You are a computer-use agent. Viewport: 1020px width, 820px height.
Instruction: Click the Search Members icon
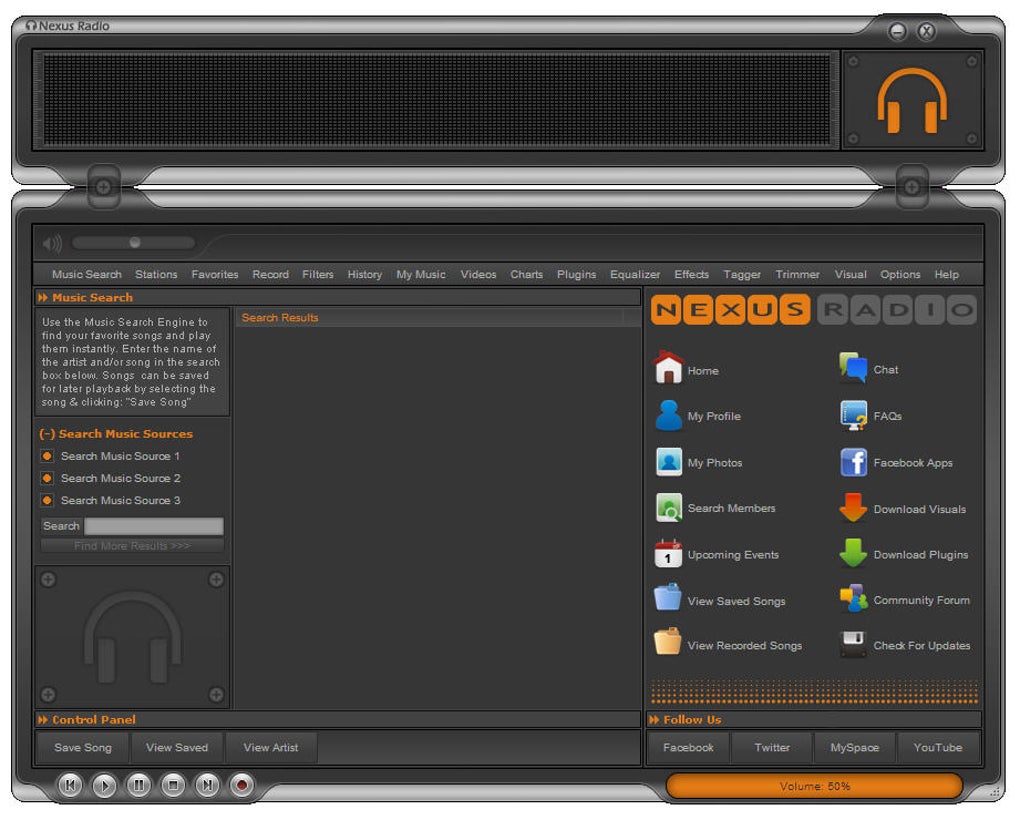669,508
